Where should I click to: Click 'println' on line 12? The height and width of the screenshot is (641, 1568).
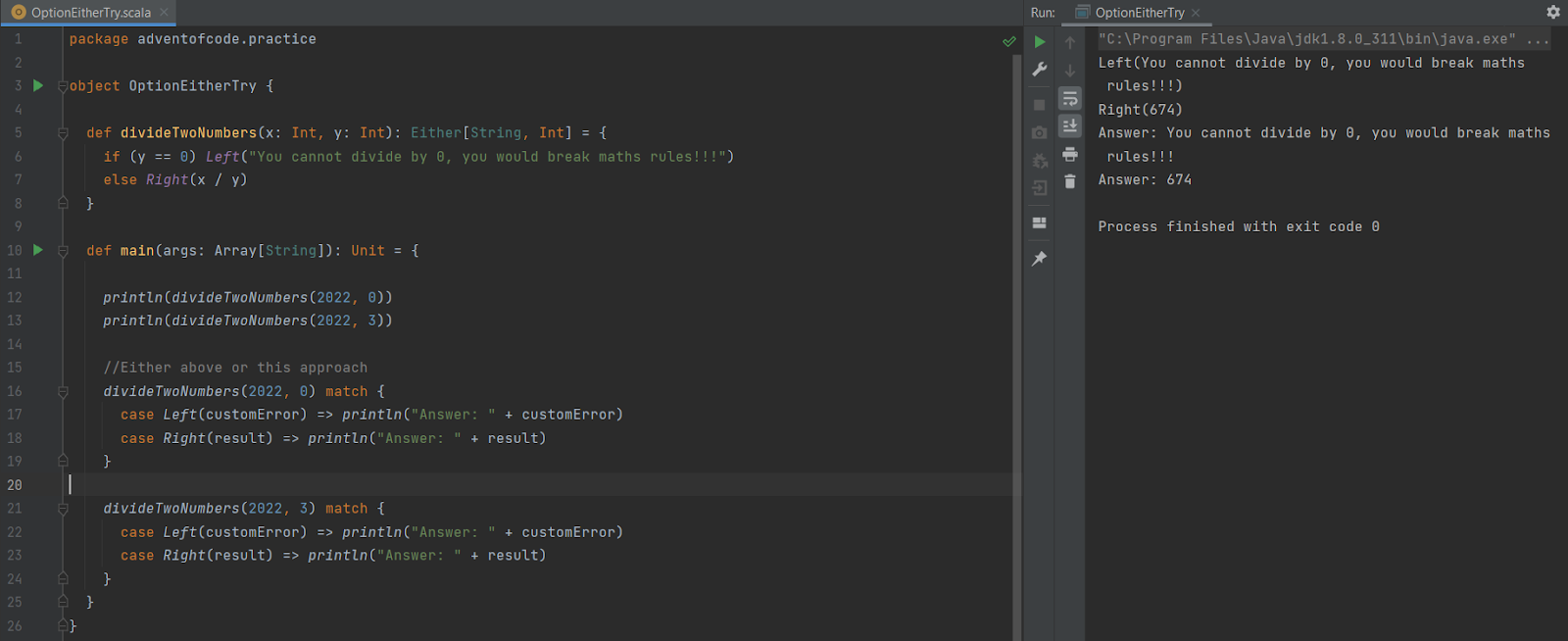tap(132, 297)
